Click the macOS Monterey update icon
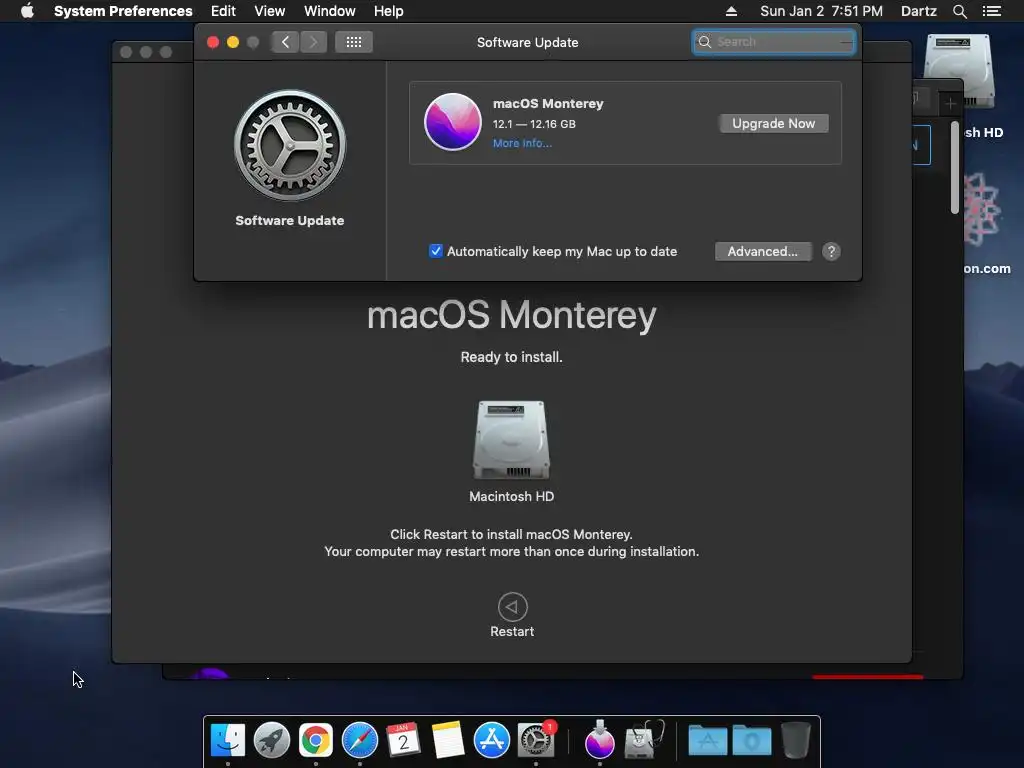 (x=453, y=122)
